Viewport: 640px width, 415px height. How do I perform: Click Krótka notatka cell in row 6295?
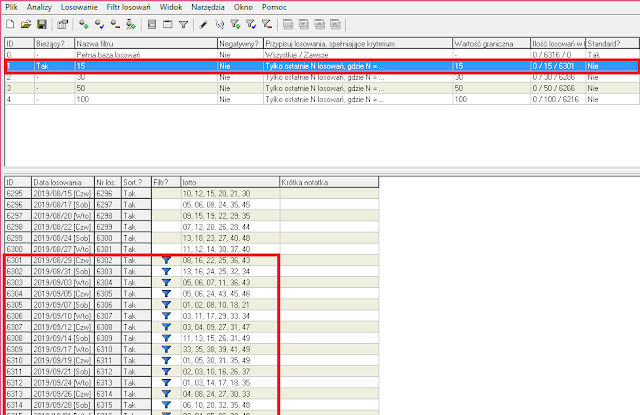(x=329, y=193)
